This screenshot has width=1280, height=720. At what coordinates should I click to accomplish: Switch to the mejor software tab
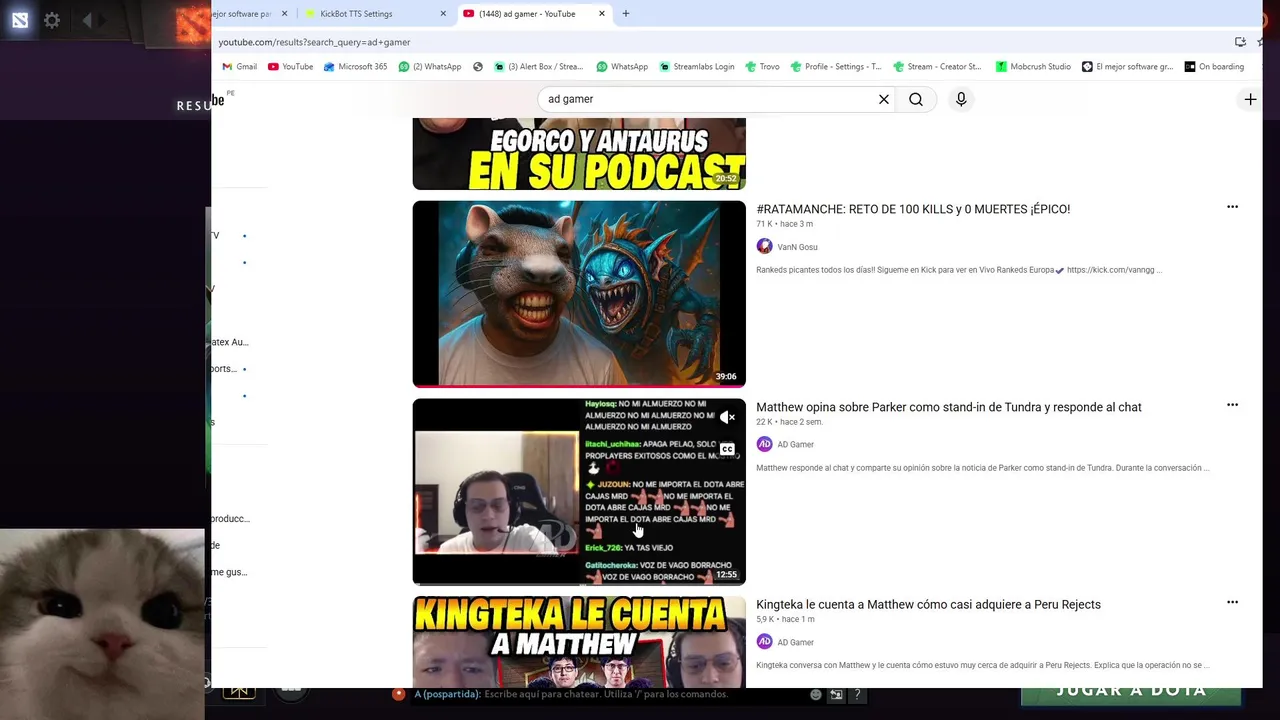click(250, 14)
